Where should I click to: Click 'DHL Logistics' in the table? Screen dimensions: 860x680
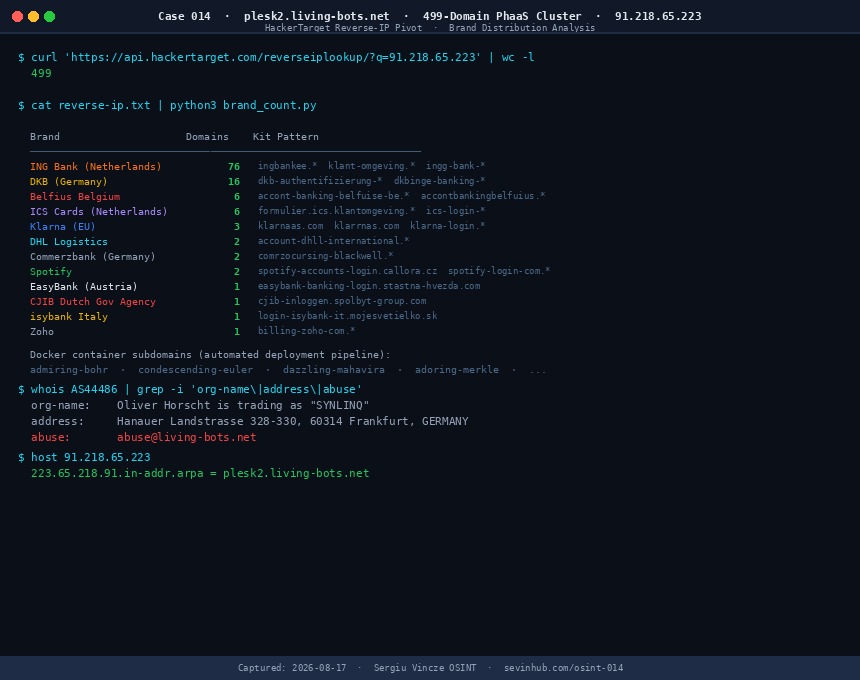(69, 241)
